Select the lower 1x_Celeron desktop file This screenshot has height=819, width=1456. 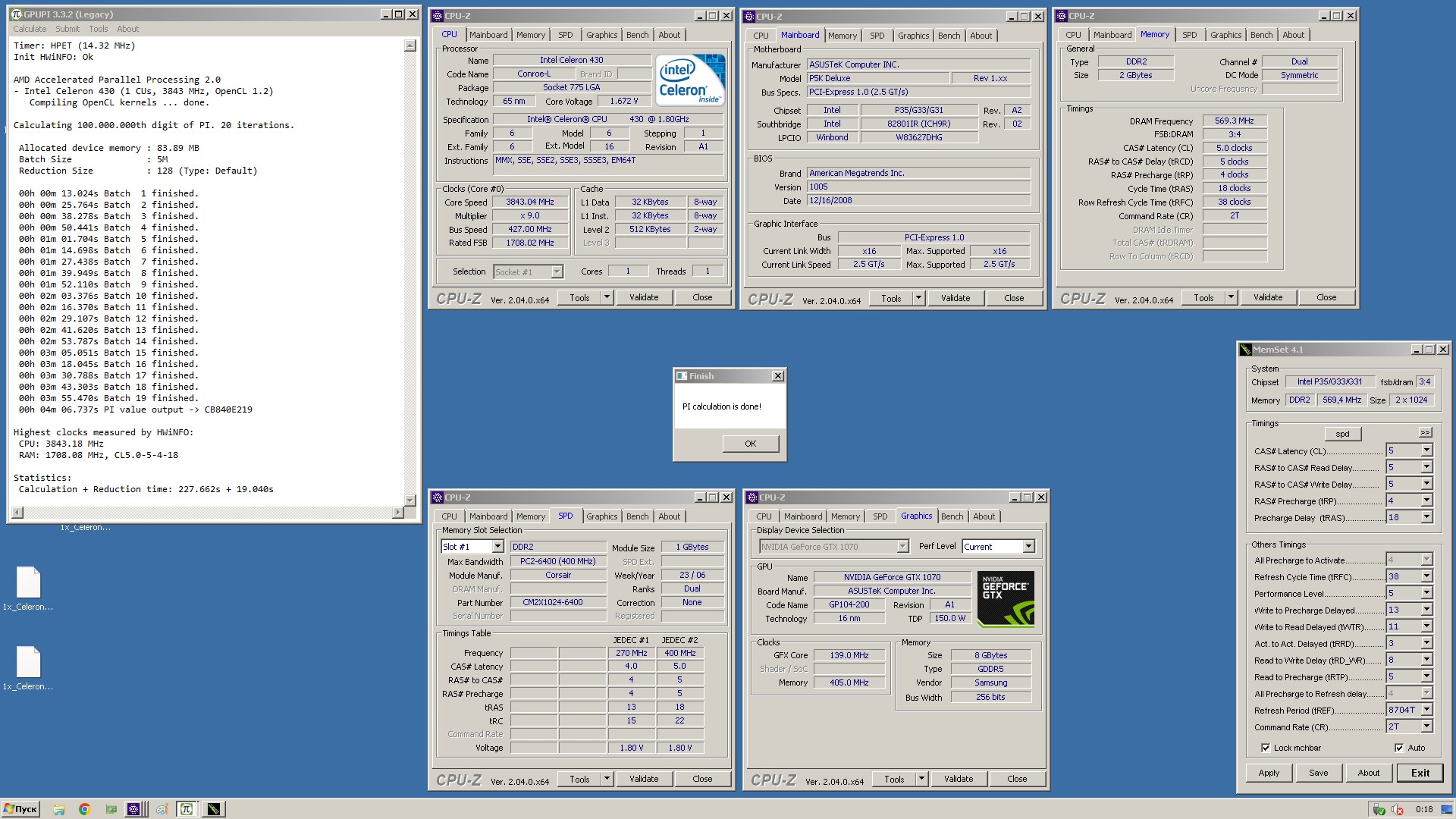click(28, 668)
